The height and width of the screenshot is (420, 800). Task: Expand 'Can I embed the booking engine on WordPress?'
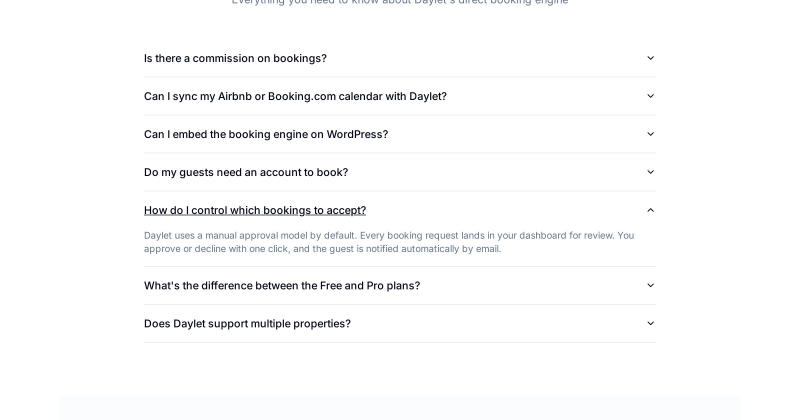point(399,134)
